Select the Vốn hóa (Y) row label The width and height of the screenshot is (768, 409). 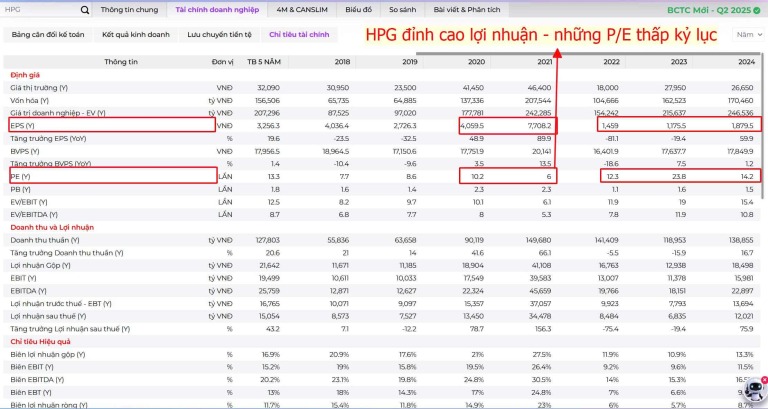[29, 100]
